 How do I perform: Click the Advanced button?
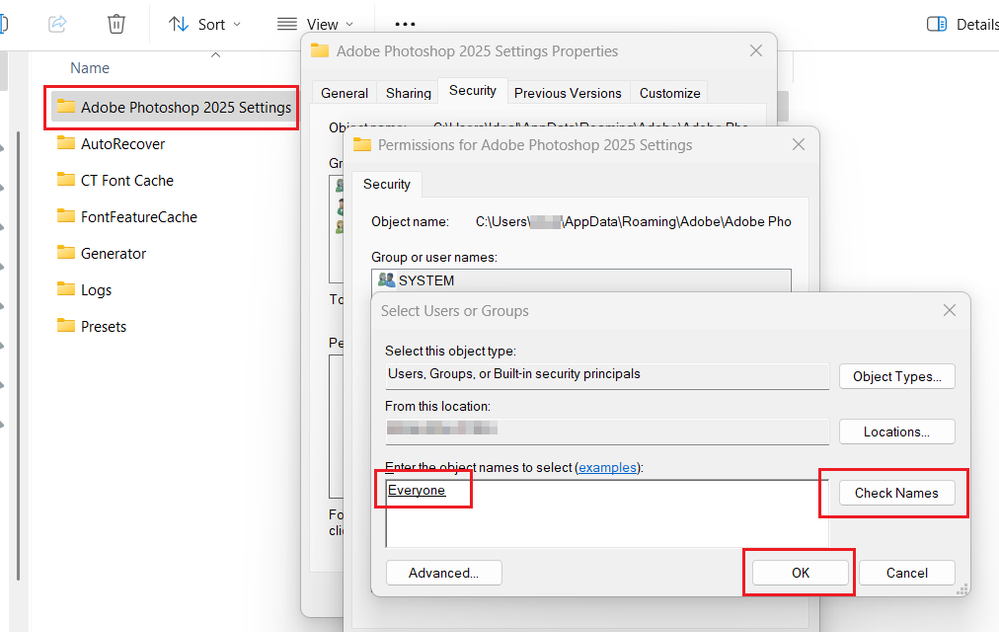pos(444,573)
